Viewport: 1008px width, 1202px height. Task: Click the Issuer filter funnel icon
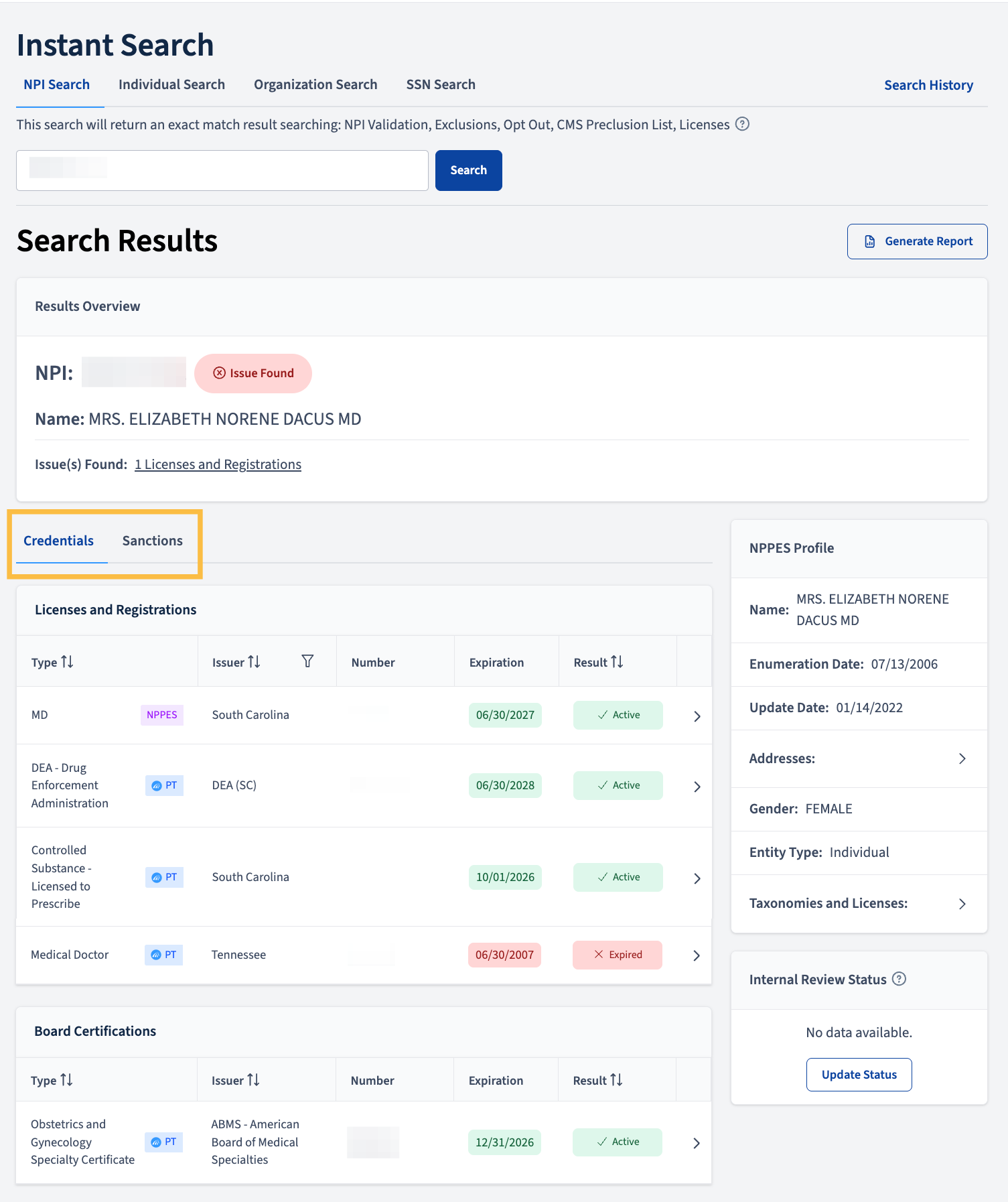tap(307, 661)
